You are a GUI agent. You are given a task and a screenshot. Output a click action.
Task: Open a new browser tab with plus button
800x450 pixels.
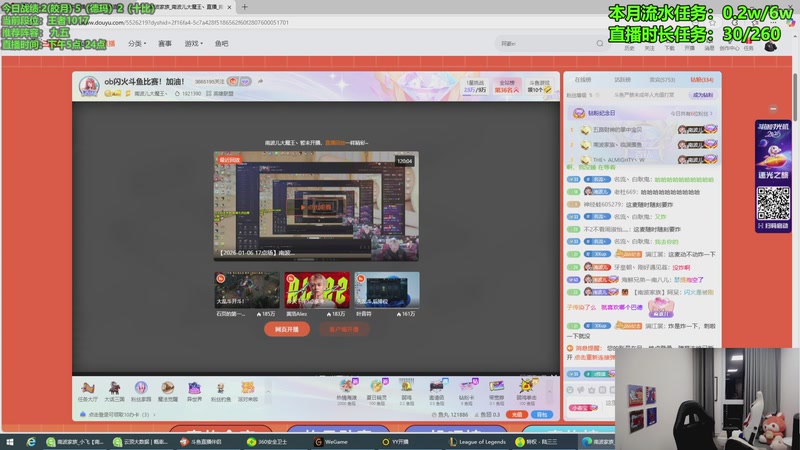click(x=244, y=7)
